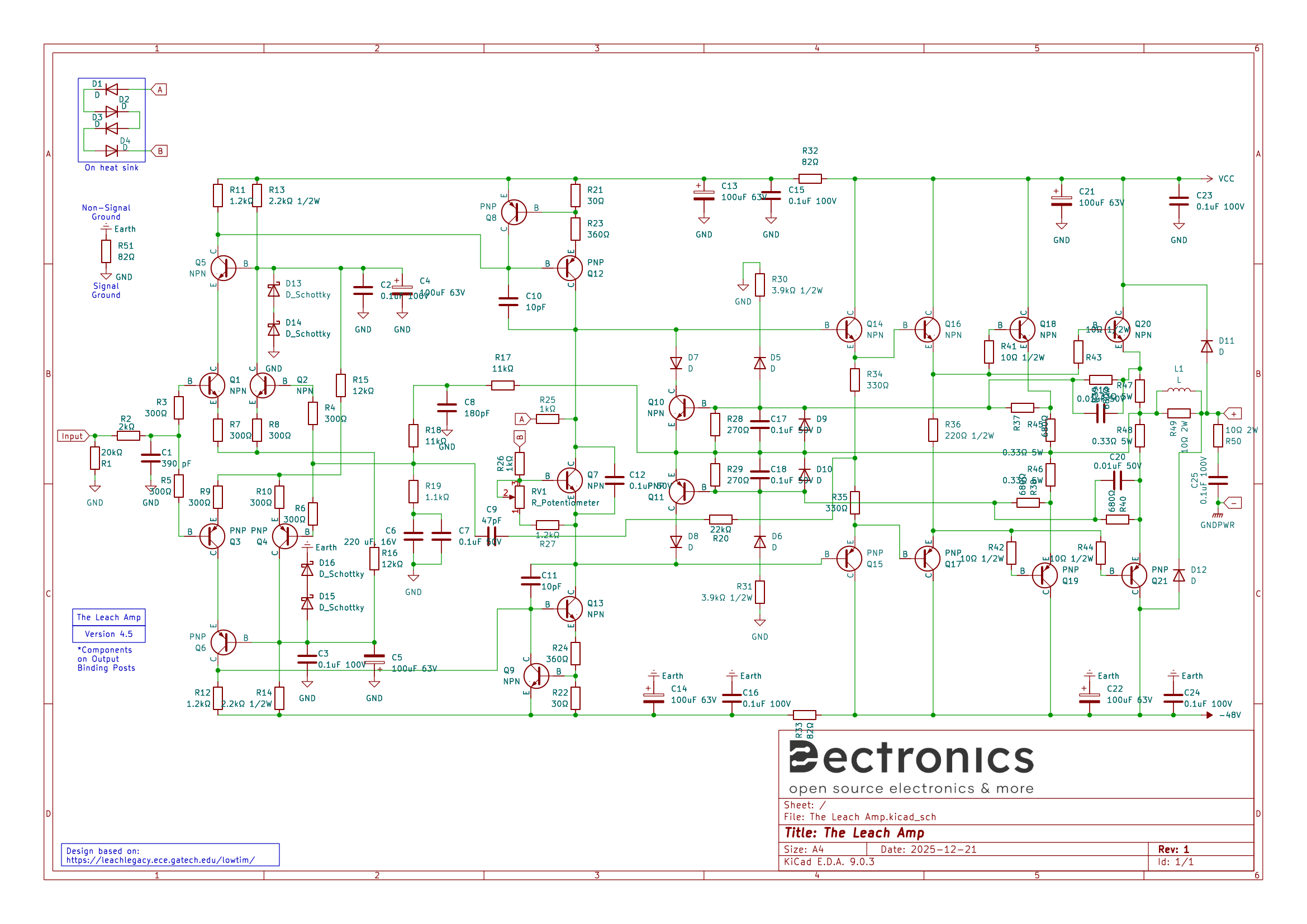The width and height of the screenshot is (1307, 924).
Task: Select the D12 diode symbol
Action: [x=1179, y=575]
